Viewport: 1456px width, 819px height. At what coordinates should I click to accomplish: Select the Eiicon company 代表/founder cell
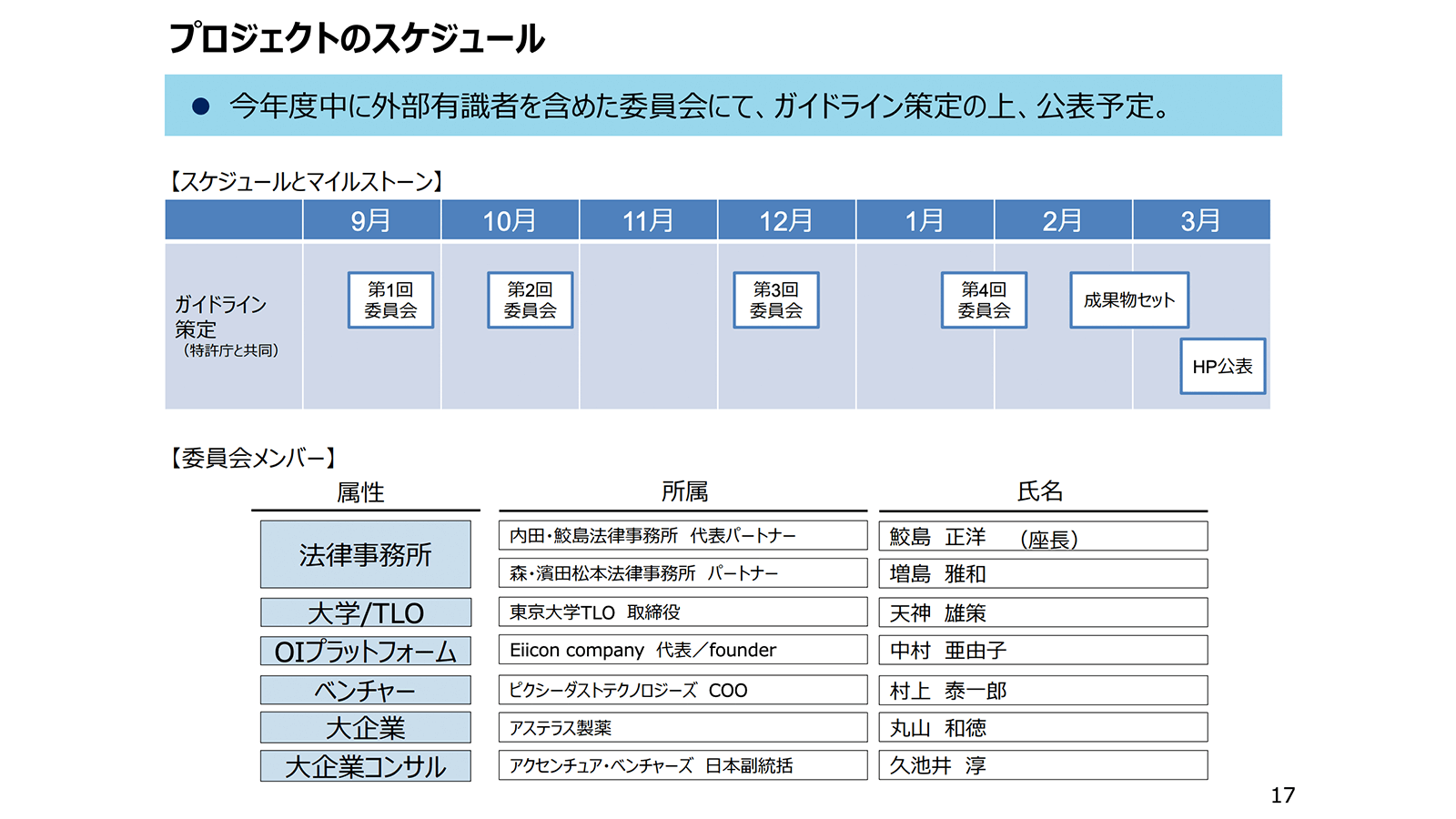point(683,651)
